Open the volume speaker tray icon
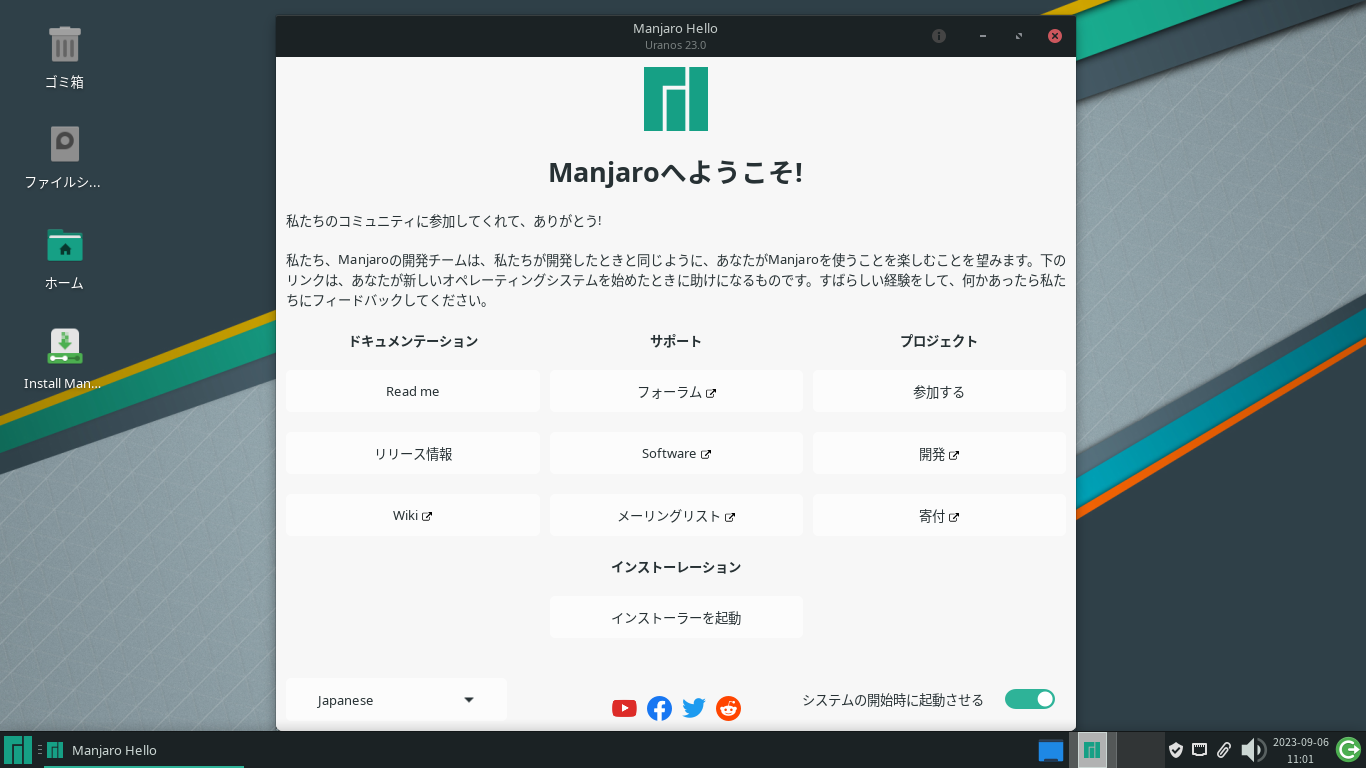The image size is (1366, 768). click(1253, 750)
